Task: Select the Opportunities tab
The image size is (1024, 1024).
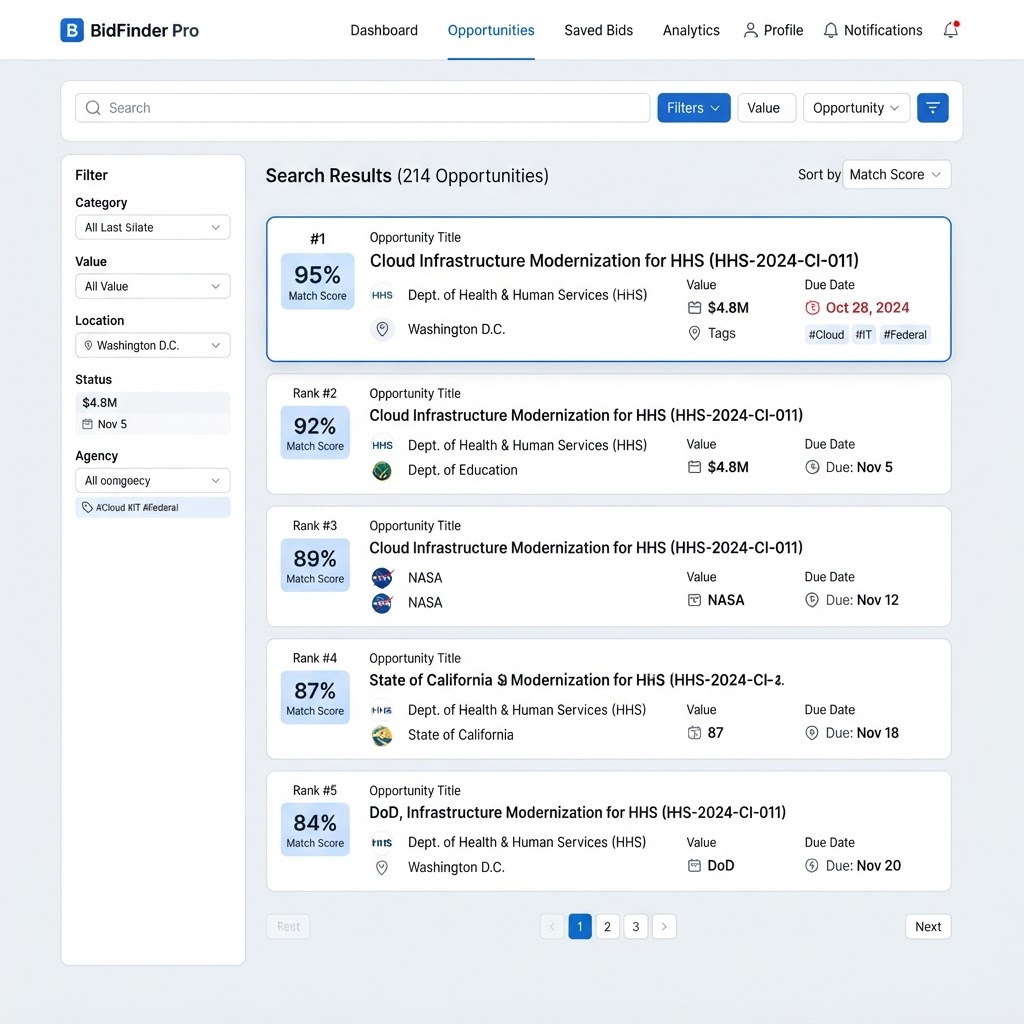Action: pos(491,30)
